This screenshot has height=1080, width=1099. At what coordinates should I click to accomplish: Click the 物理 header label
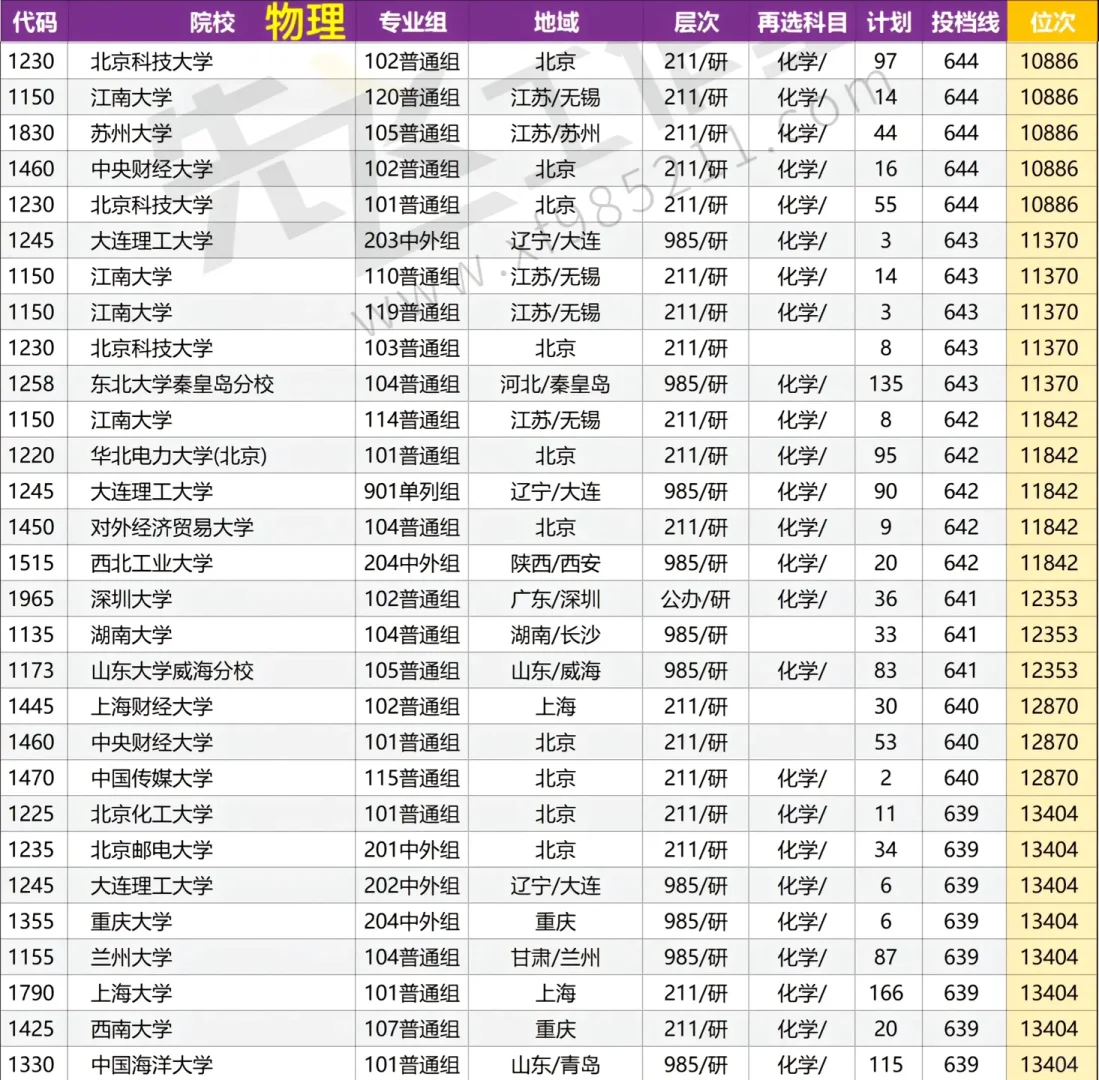click(302, 20)
